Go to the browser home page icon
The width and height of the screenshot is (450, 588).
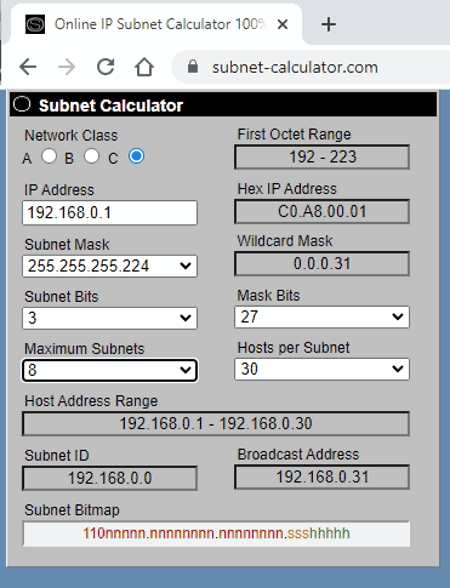144,68
